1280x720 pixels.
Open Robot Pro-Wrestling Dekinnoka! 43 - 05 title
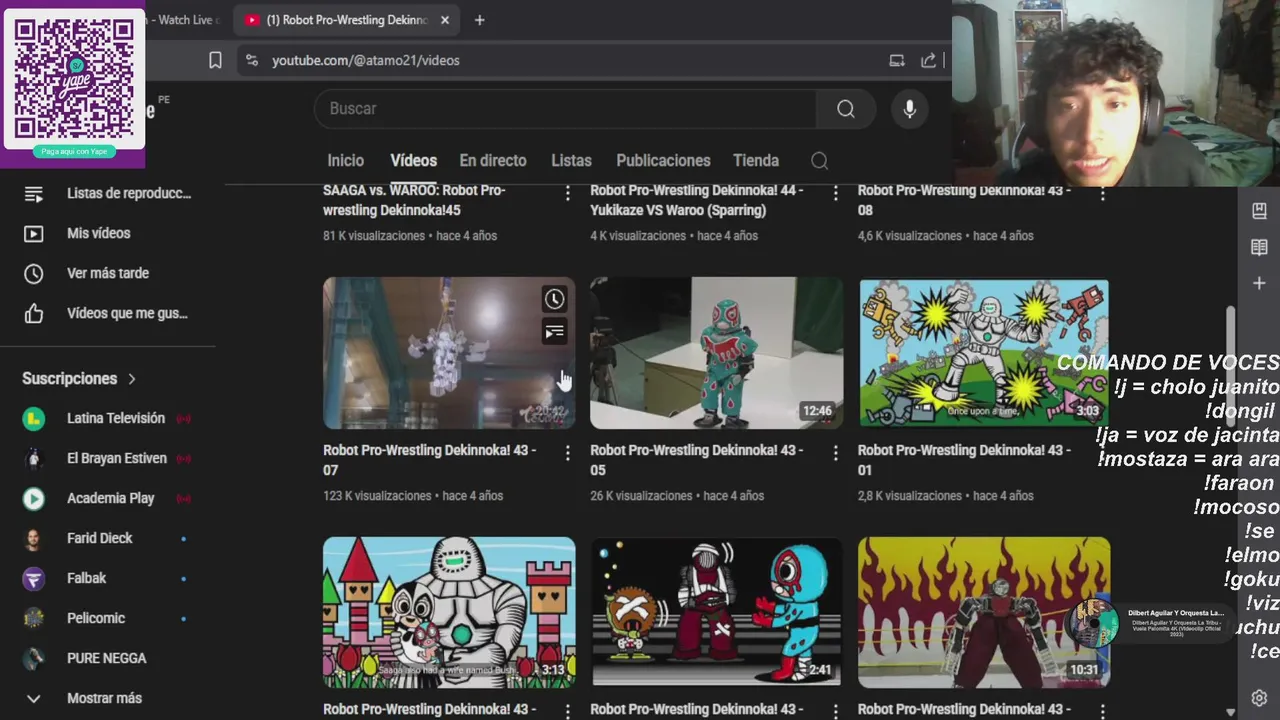tap(696, 460)
